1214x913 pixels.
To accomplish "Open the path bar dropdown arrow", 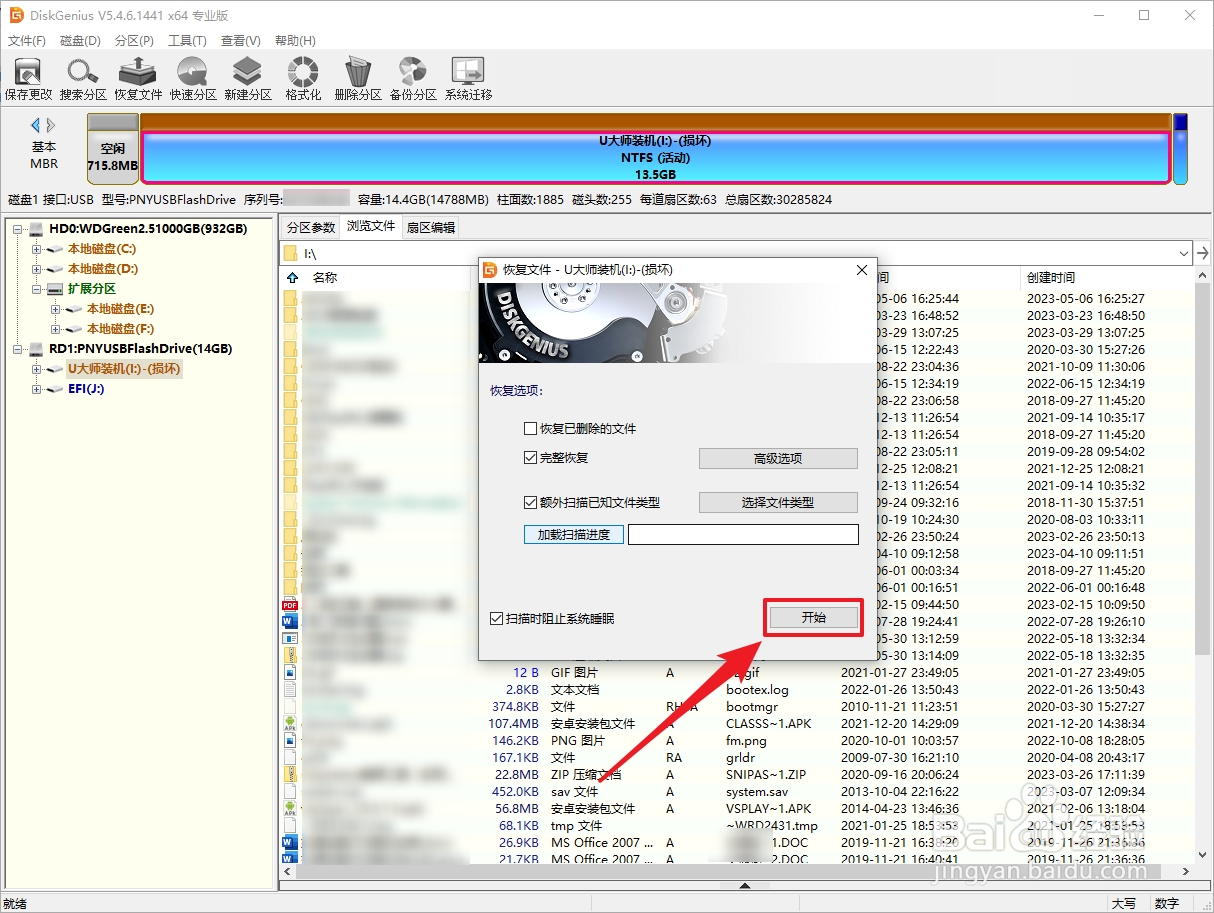I will [x=1184, y=253].
